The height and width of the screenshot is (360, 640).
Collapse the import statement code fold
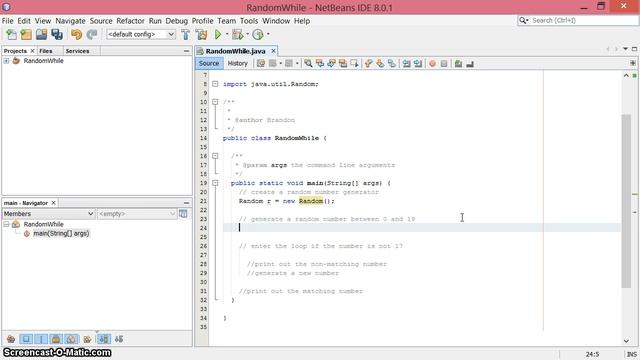[x=215, y=84]
